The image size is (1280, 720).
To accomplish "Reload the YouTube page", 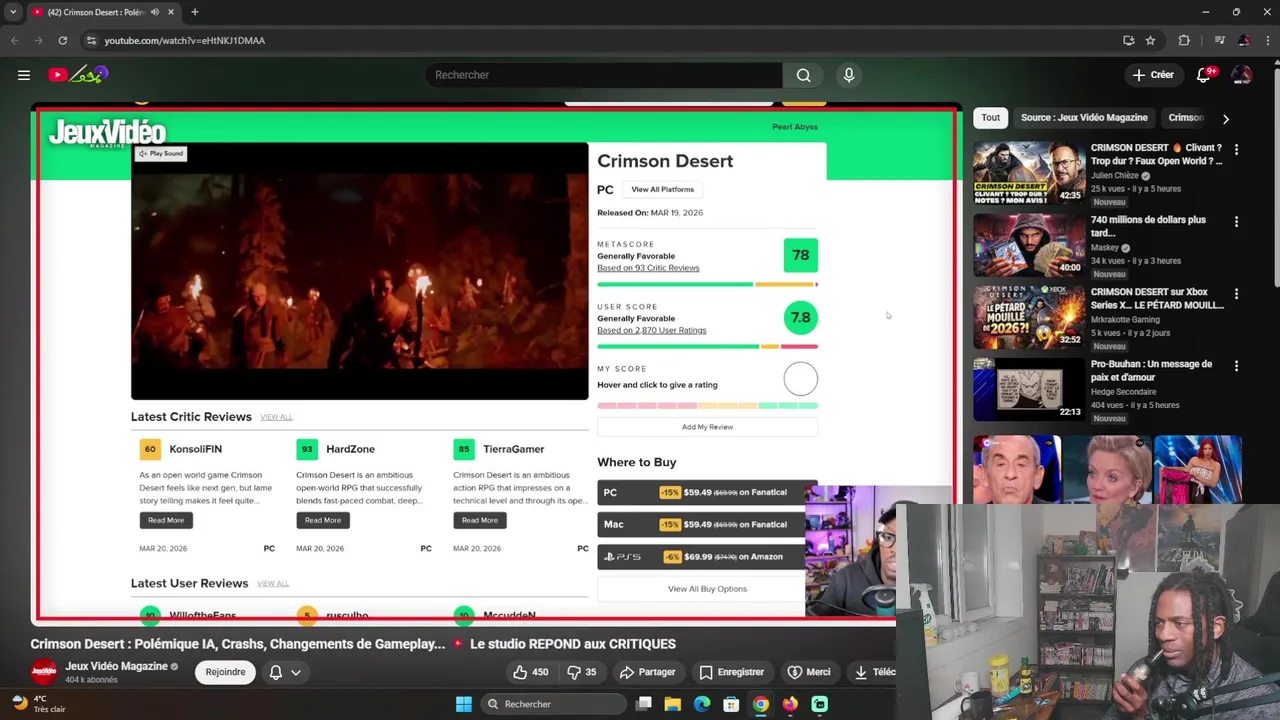I will click(x=62, y=40).
